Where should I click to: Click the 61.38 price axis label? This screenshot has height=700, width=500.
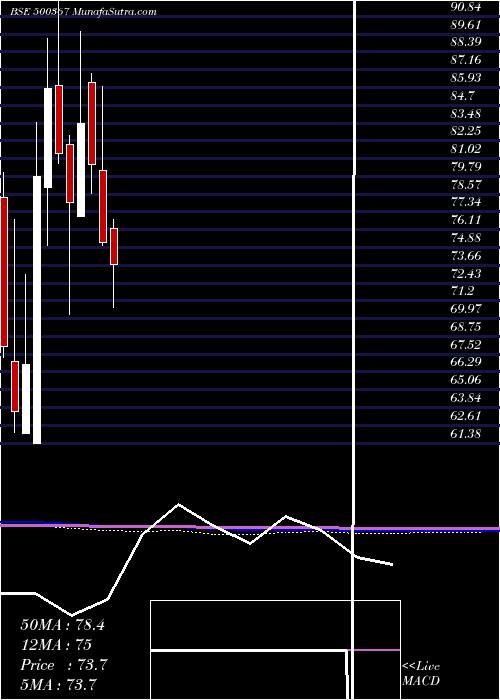[x=466, y=434]
